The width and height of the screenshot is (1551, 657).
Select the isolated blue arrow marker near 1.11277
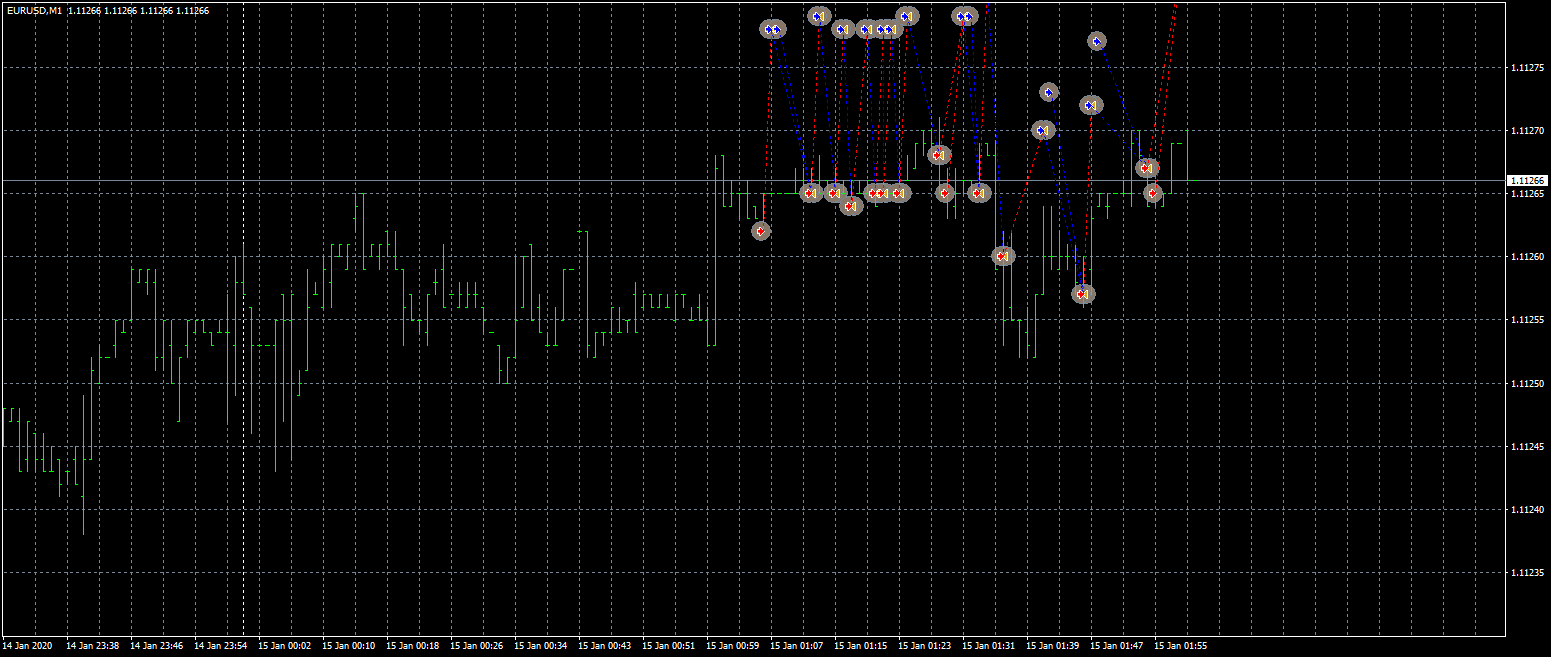click(x=1097, y=41)
